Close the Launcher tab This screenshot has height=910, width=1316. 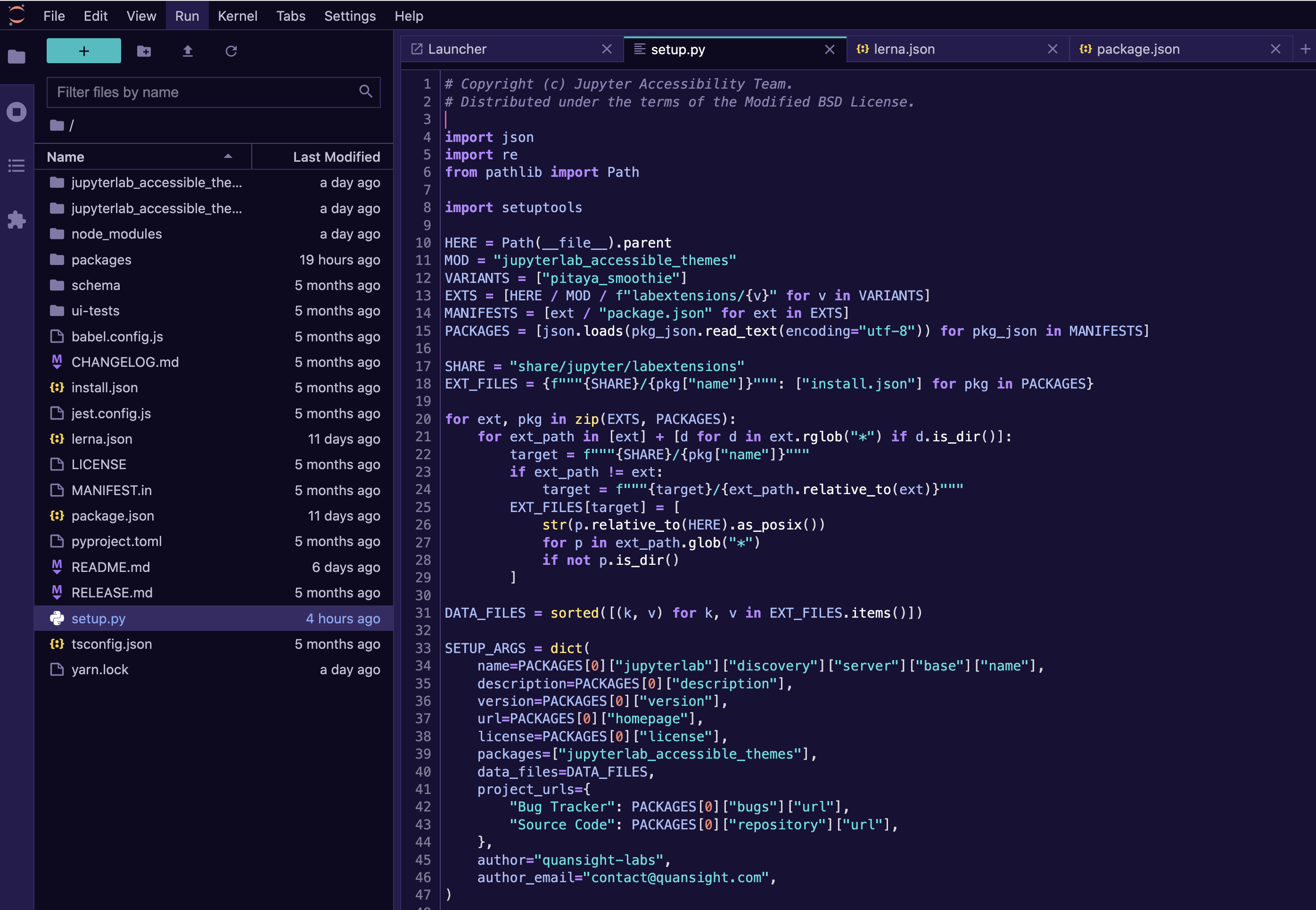point(607,49)
